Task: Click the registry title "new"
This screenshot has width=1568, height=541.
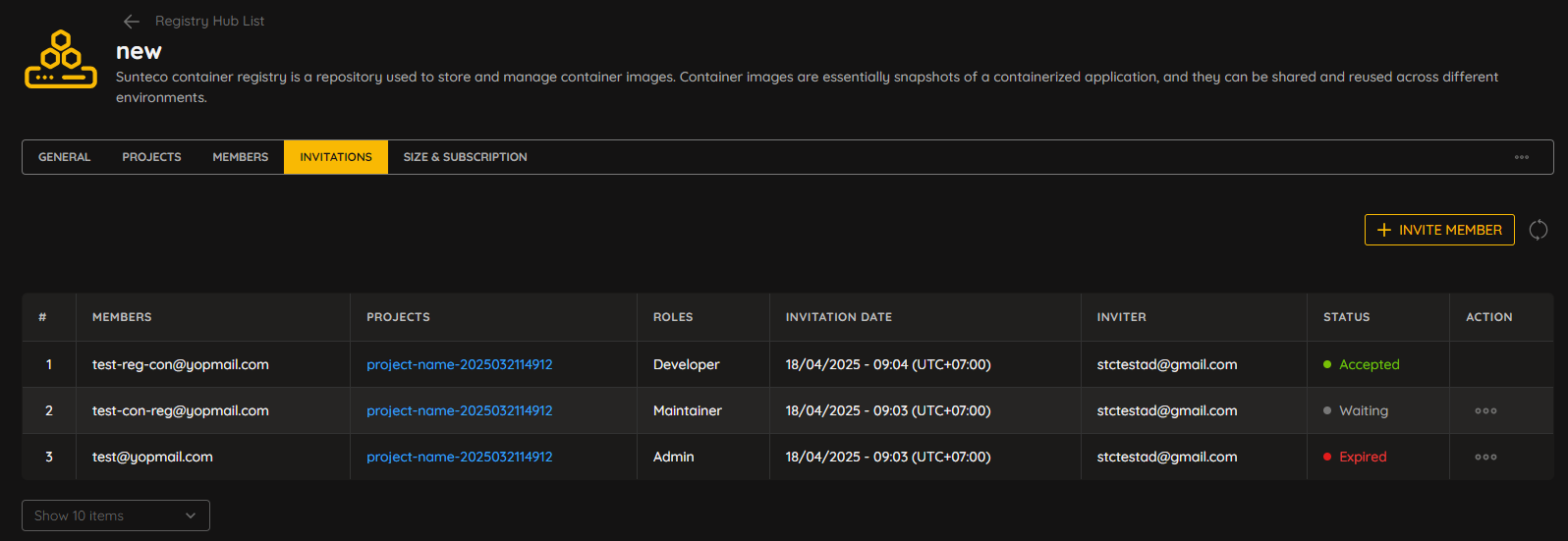Action: (139, 51)
